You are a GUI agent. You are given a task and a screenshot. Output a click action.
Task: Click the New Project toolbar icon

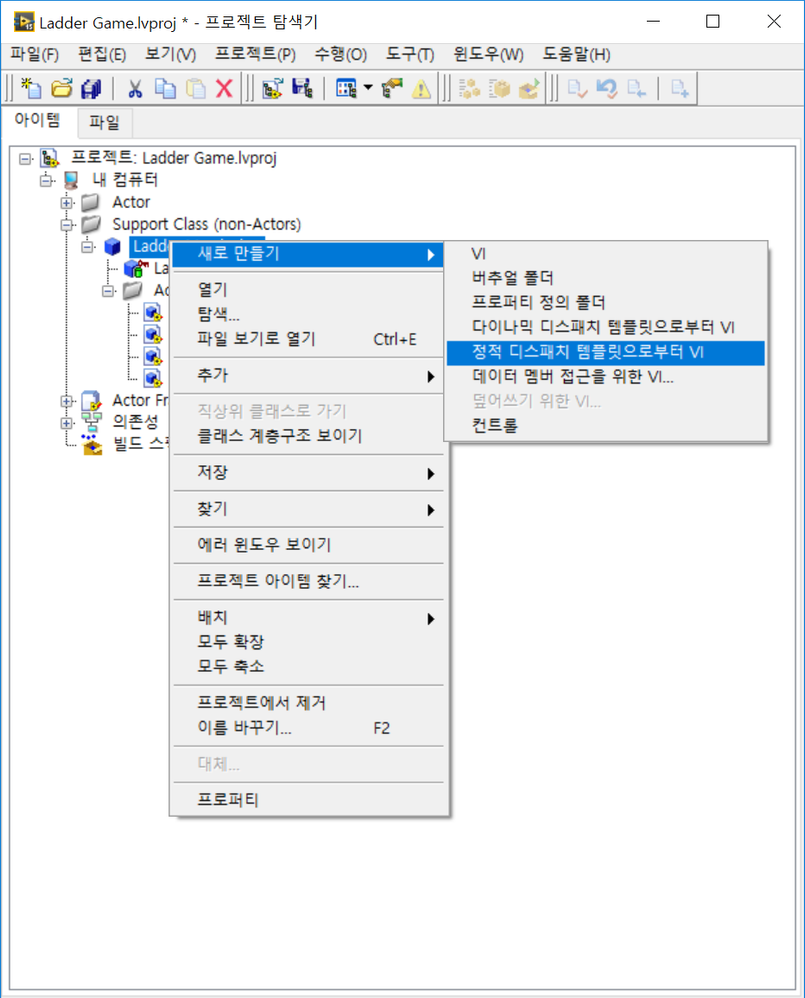point(31,88)
